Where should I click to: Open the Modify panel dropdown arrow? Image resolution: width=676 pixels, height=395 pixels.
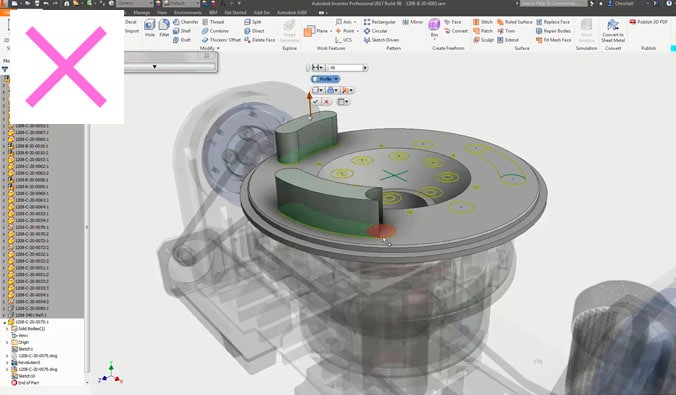218,48
